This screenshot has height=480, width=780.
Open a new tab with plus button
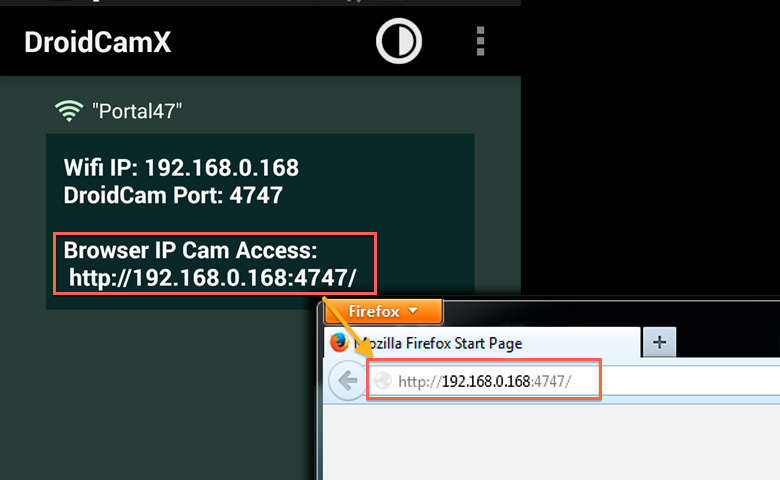(x=659, y=342)
